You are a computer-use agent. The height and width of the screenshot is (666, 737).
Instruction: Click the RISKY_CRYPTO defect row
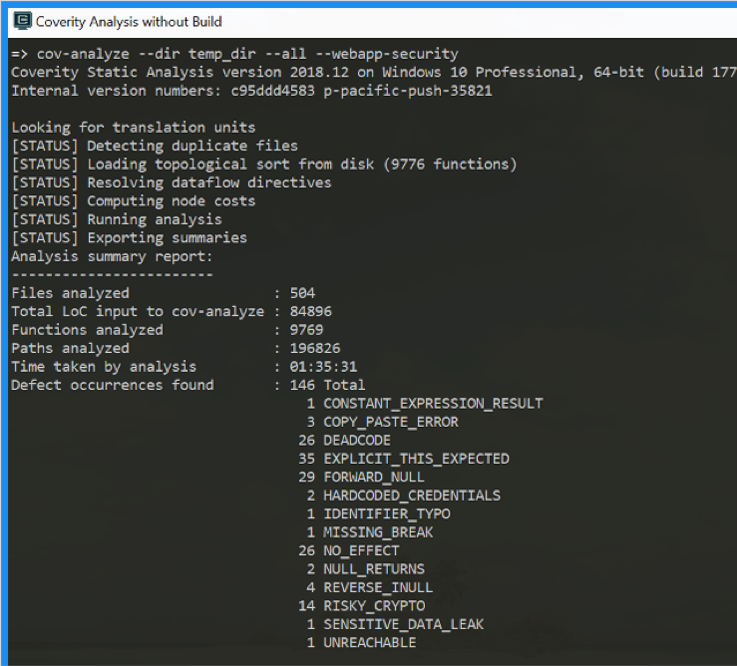pyautogui.click(x=362, y=605)
